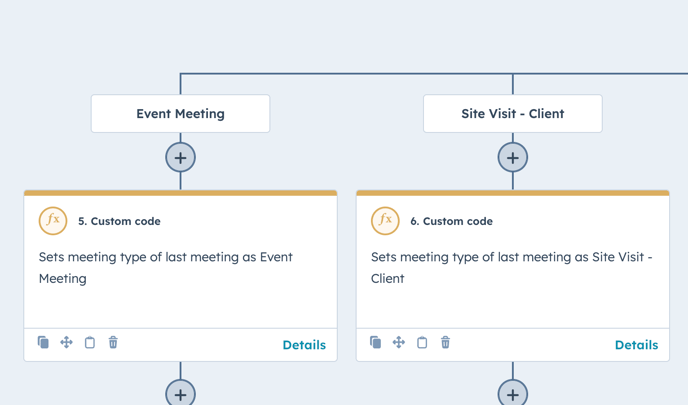Click the copy icon on action 5 card
This screenshot has width=688, height=405.
pos(43,342)
